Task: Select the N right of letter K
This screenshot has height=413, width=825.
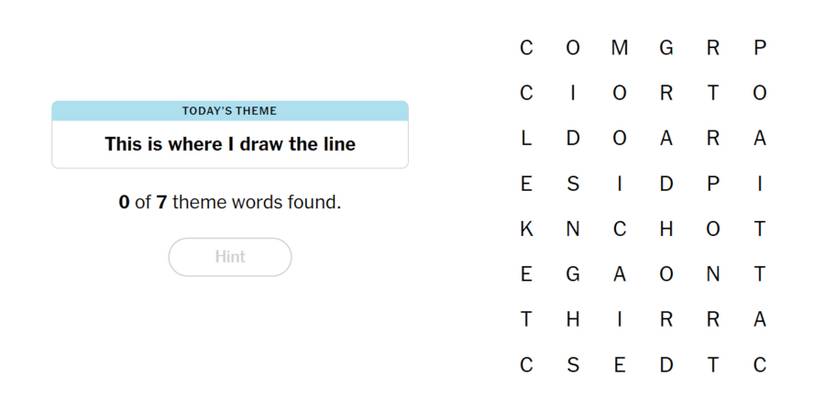Action: [573, 229]
